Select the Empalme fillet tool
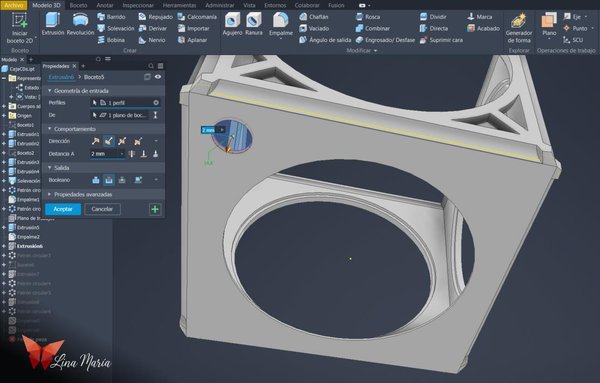600x383 pixels. coord(280,25)
